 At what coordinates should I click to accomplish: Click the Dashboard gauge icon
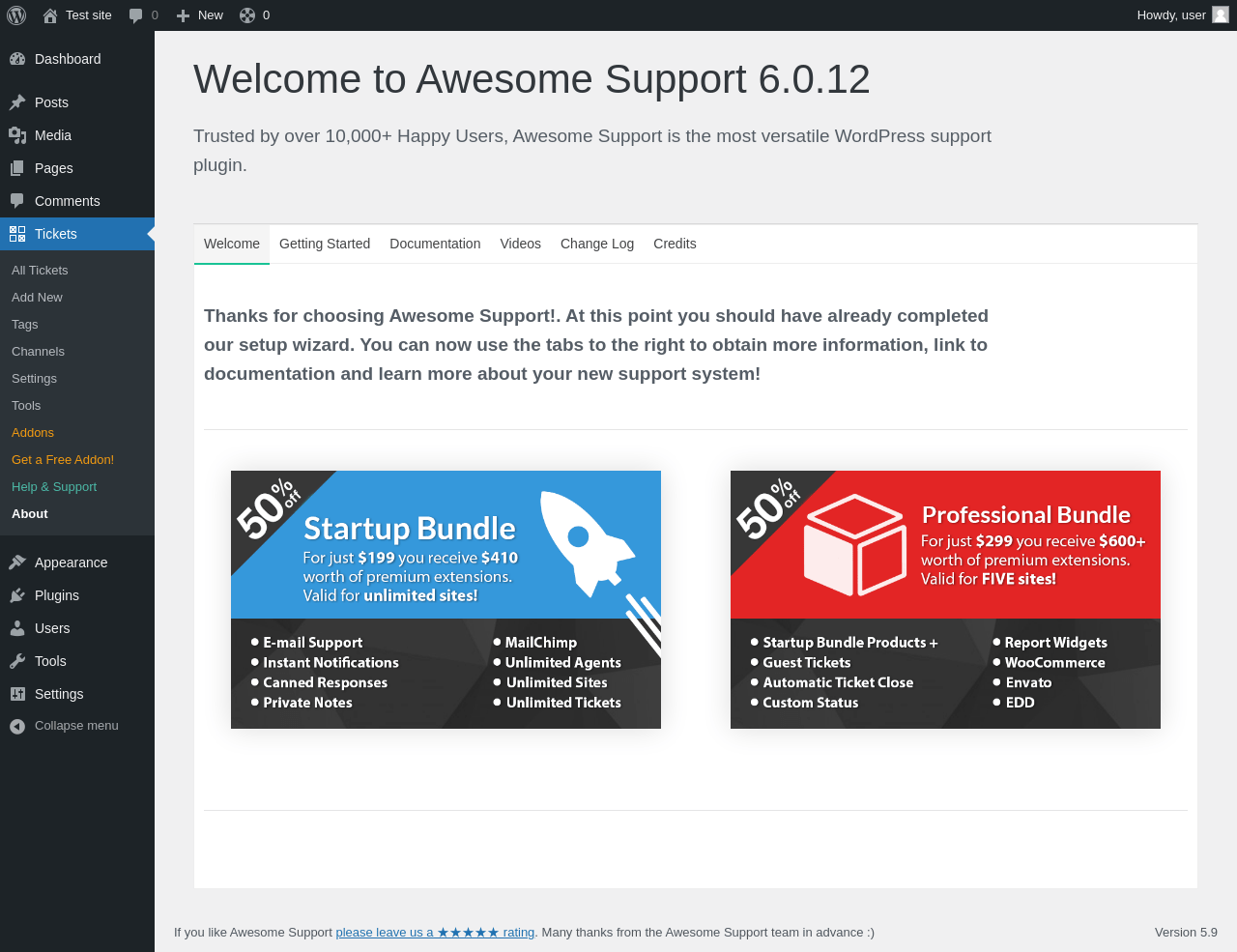point(17,59)
